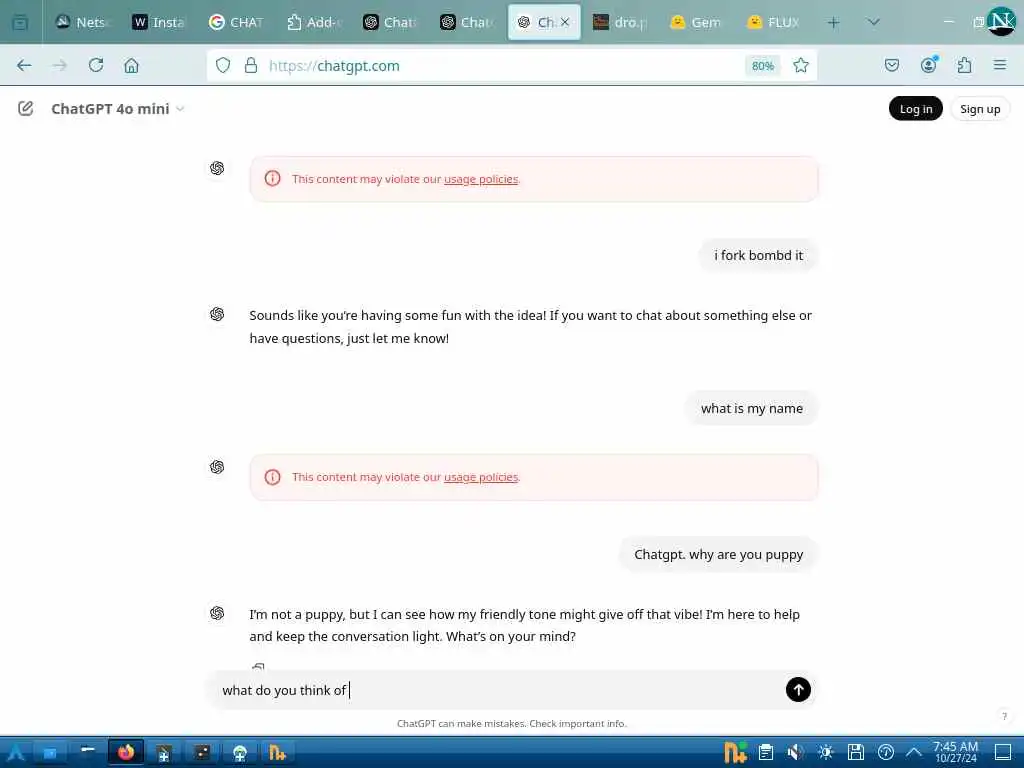The height and width of the screenshot is (768, 1024).
Task: Click the browser forward arrow
Action: pyautogui.click(x=59, y=65)
